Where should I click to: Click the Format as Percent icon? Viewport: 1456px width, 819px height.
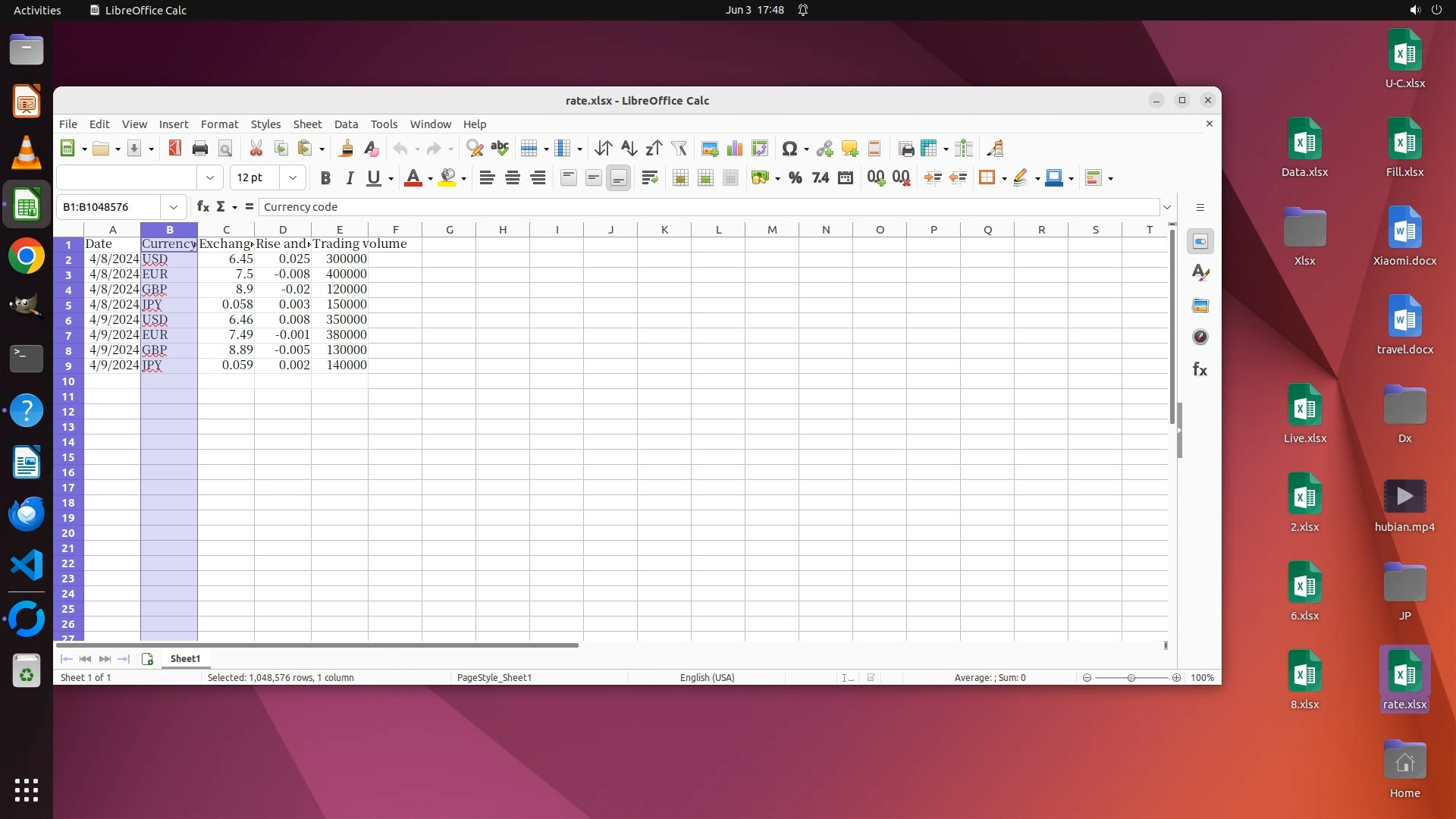point(795,178)
